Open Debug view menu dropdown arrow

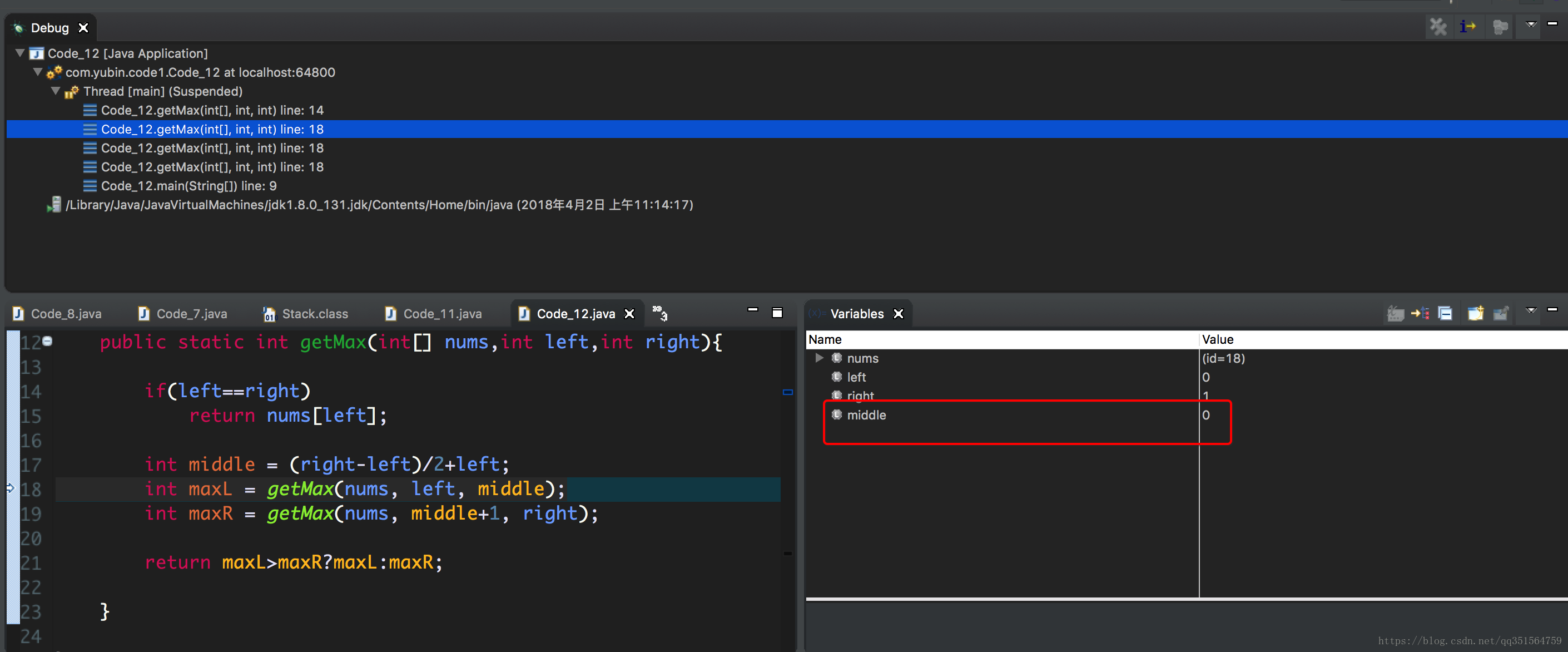coord(1531,24)
